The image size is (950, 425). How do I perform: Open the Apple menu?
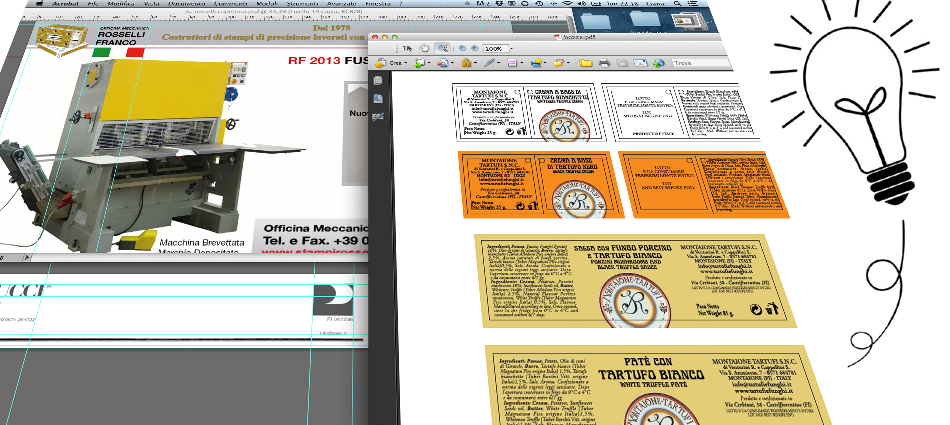(x=39, y=4)
